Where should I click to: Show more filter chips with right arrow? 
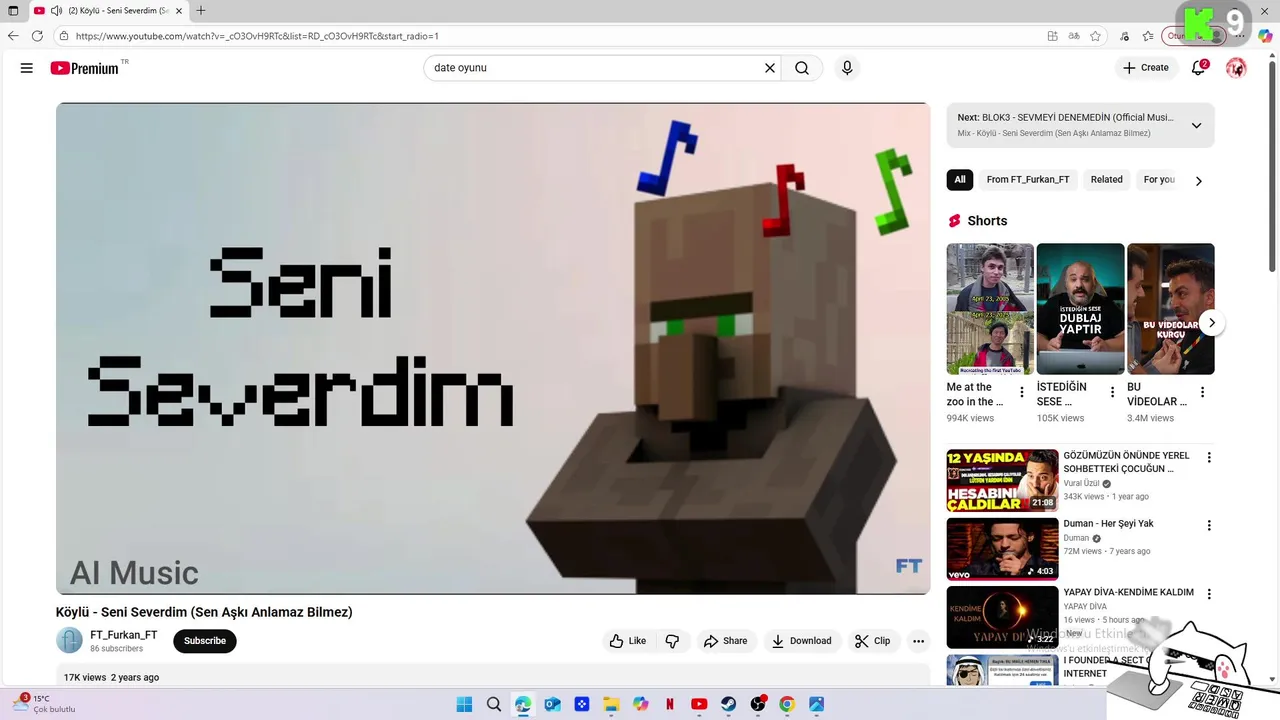[1198, 181]
